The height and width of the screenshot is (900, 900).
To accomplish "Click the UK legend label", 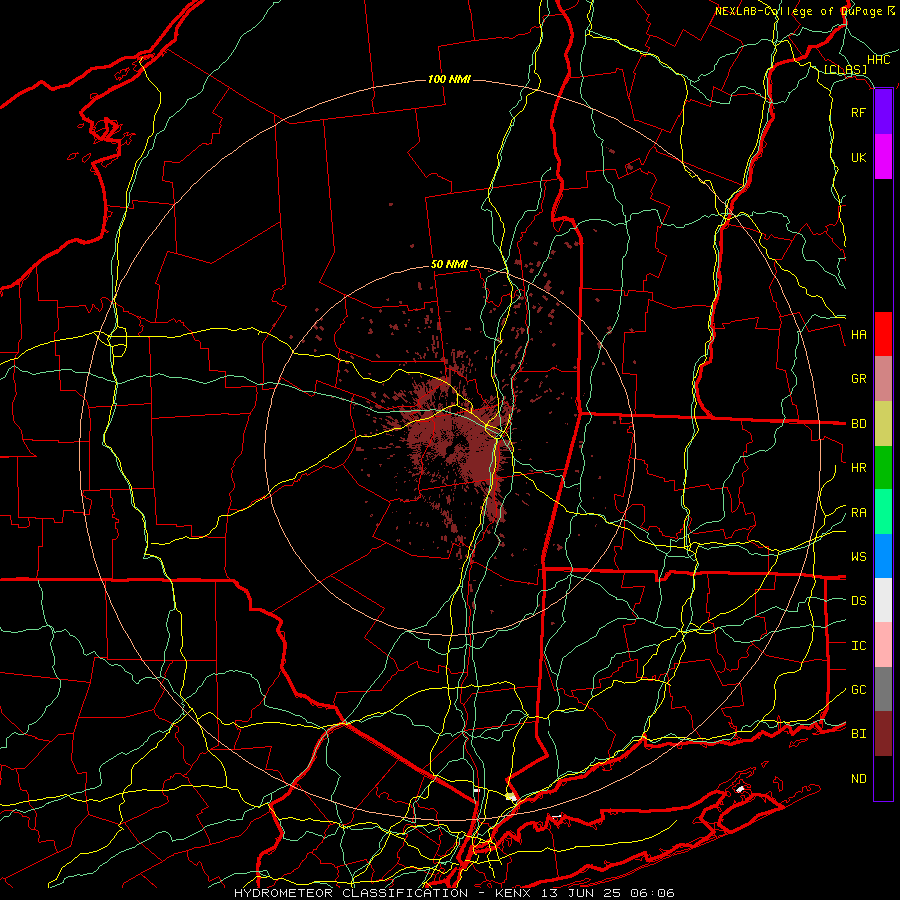I will [859, 157].
